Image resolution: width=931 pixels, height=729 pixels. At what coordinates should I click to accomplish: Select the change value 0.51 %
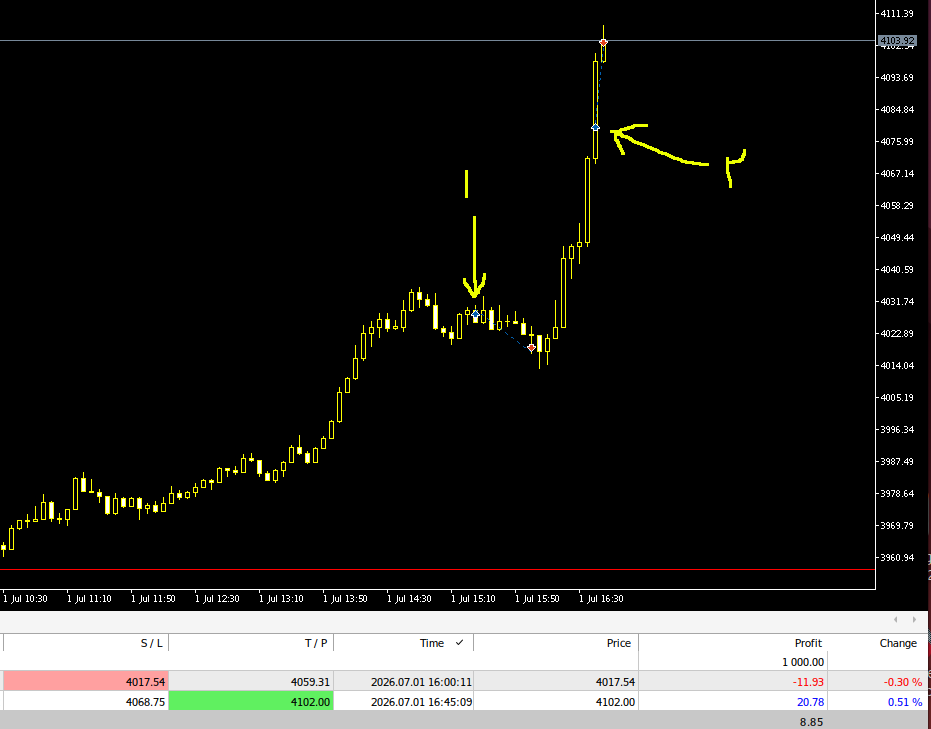tap(905, 702)
